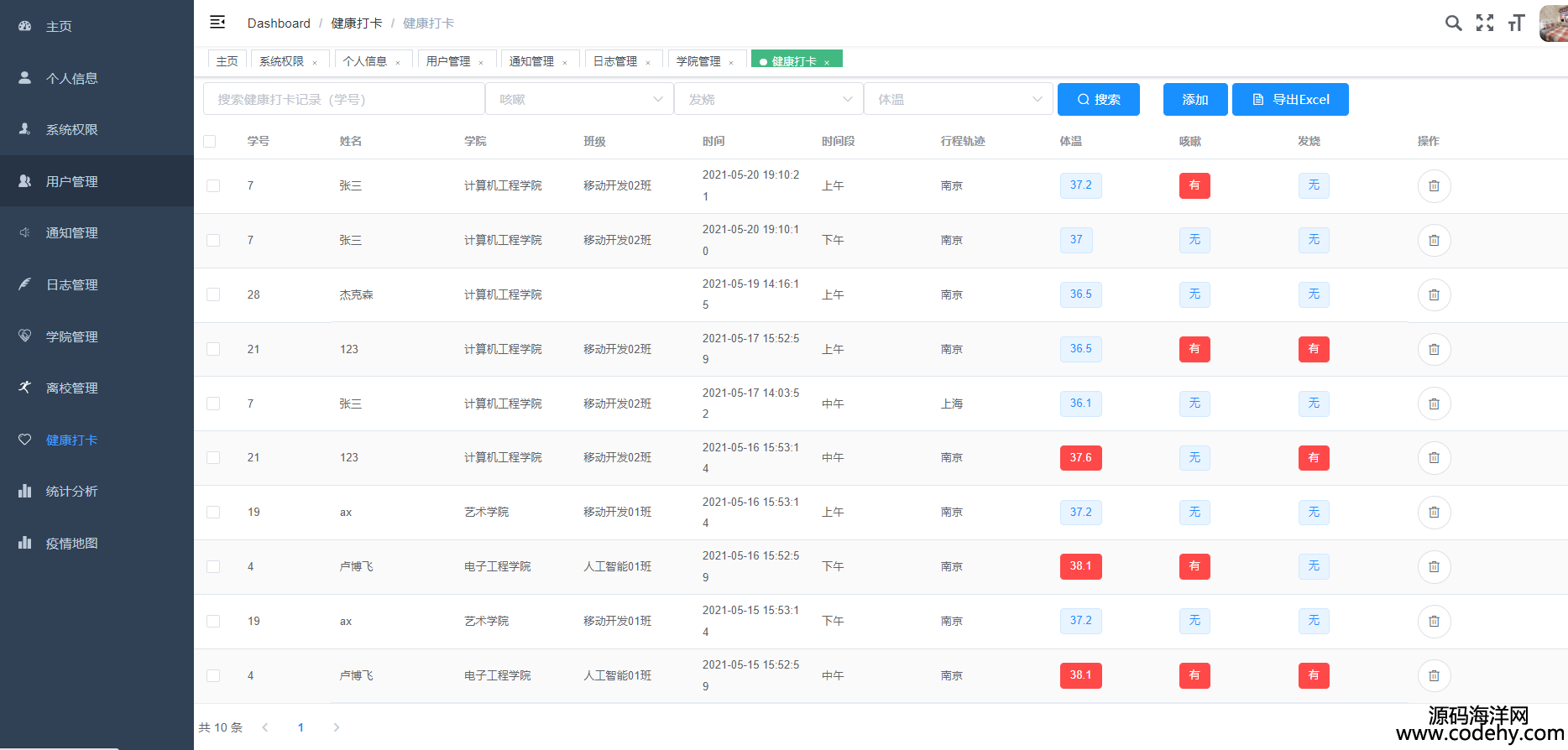The image size is (1568, 750).
Task: Toggle the select-all checkbox in table header
Action: click(210, 142)
